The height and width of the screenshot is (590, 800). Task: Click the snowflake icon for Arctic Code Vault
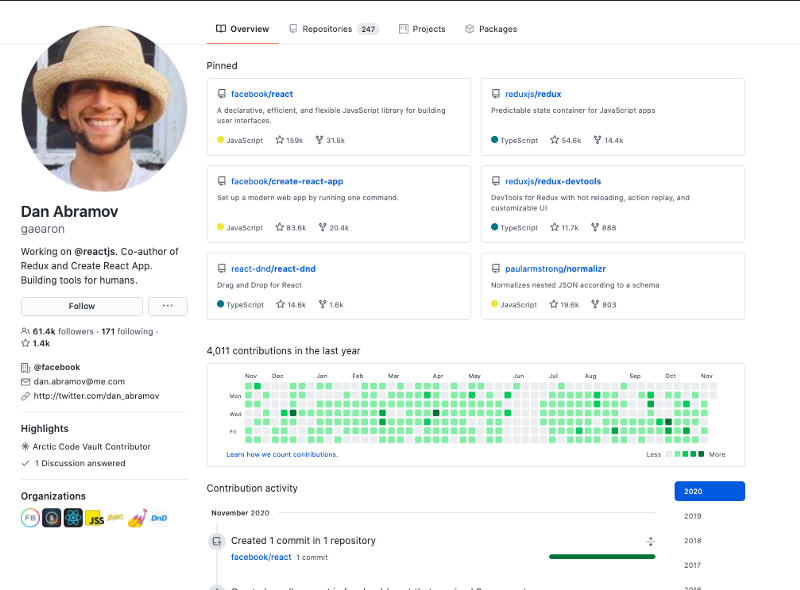tap(25, 447)
